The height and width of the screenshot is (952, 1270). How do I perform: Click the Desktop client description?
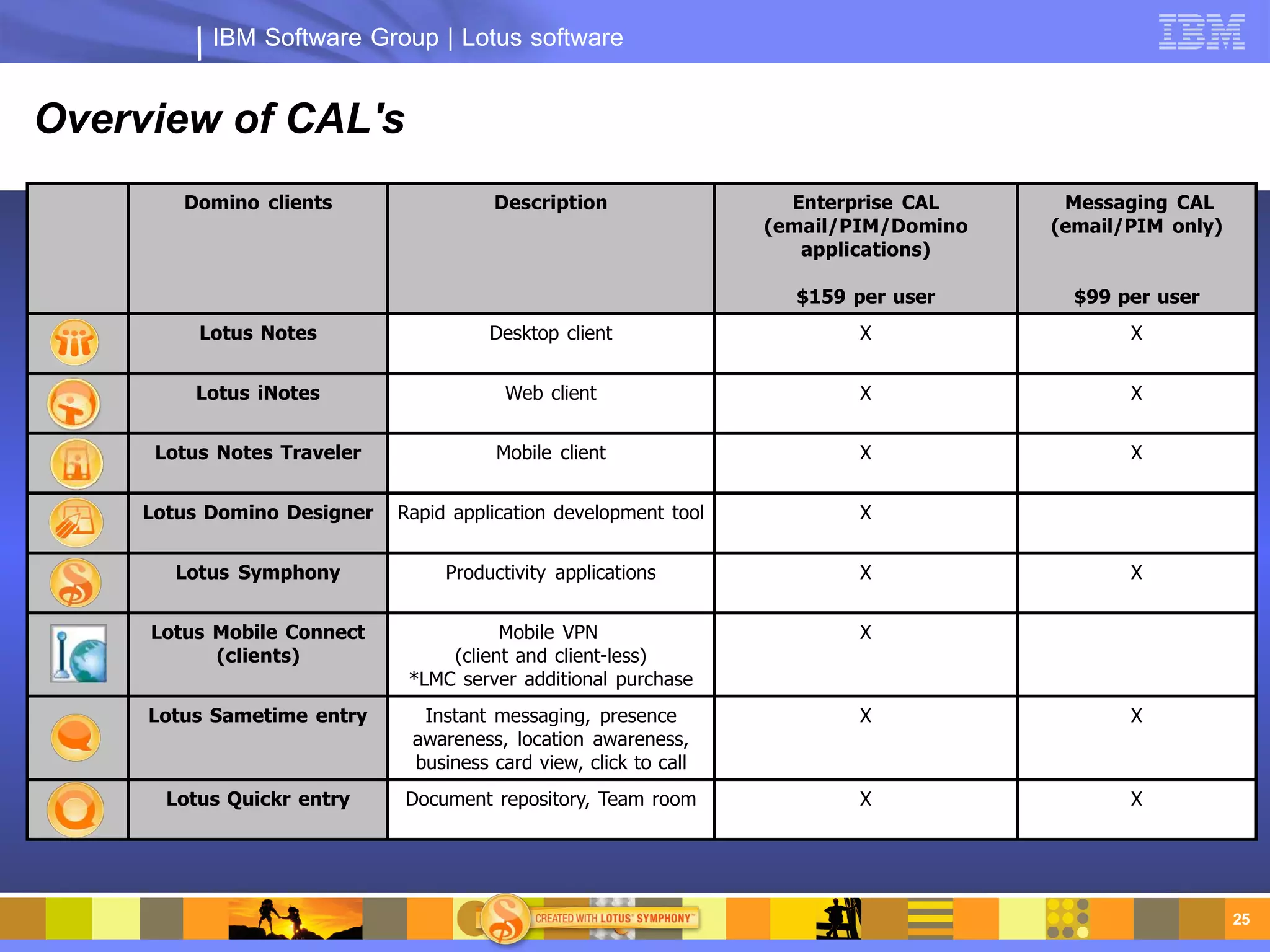pyautogui.click(x=551, y=333)
